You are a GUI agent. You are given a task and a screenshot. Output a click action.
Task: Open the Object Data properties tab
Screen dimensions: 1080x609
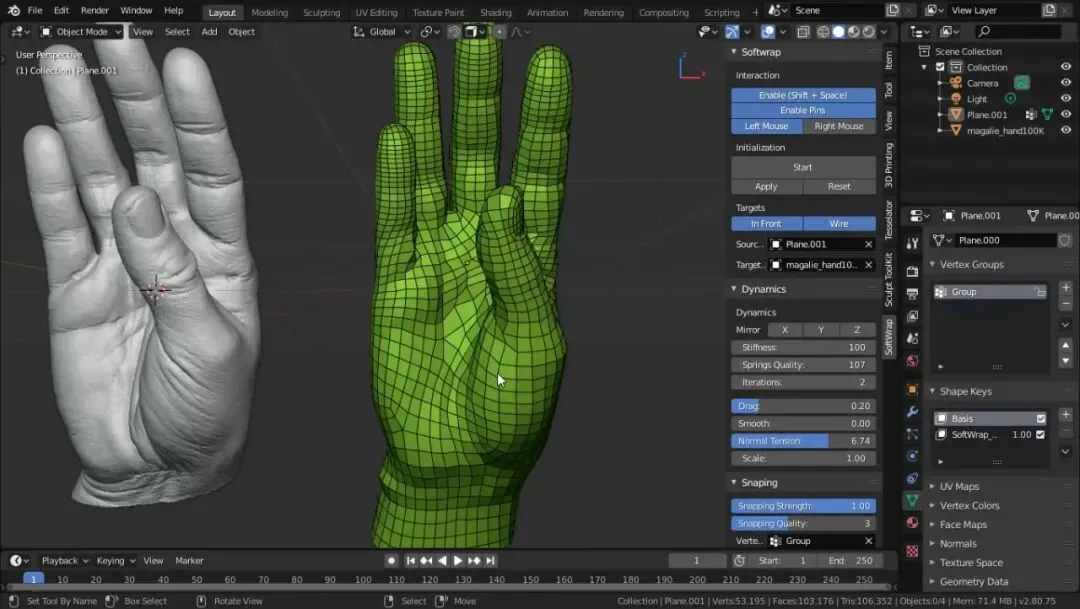coord(913,500)
